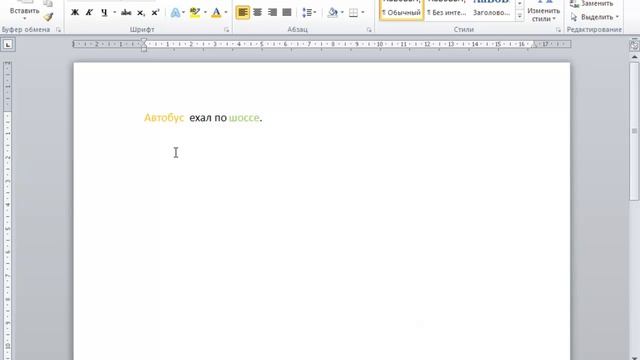Center align the paragraph
640x360 pixels.
coord(258,13)
